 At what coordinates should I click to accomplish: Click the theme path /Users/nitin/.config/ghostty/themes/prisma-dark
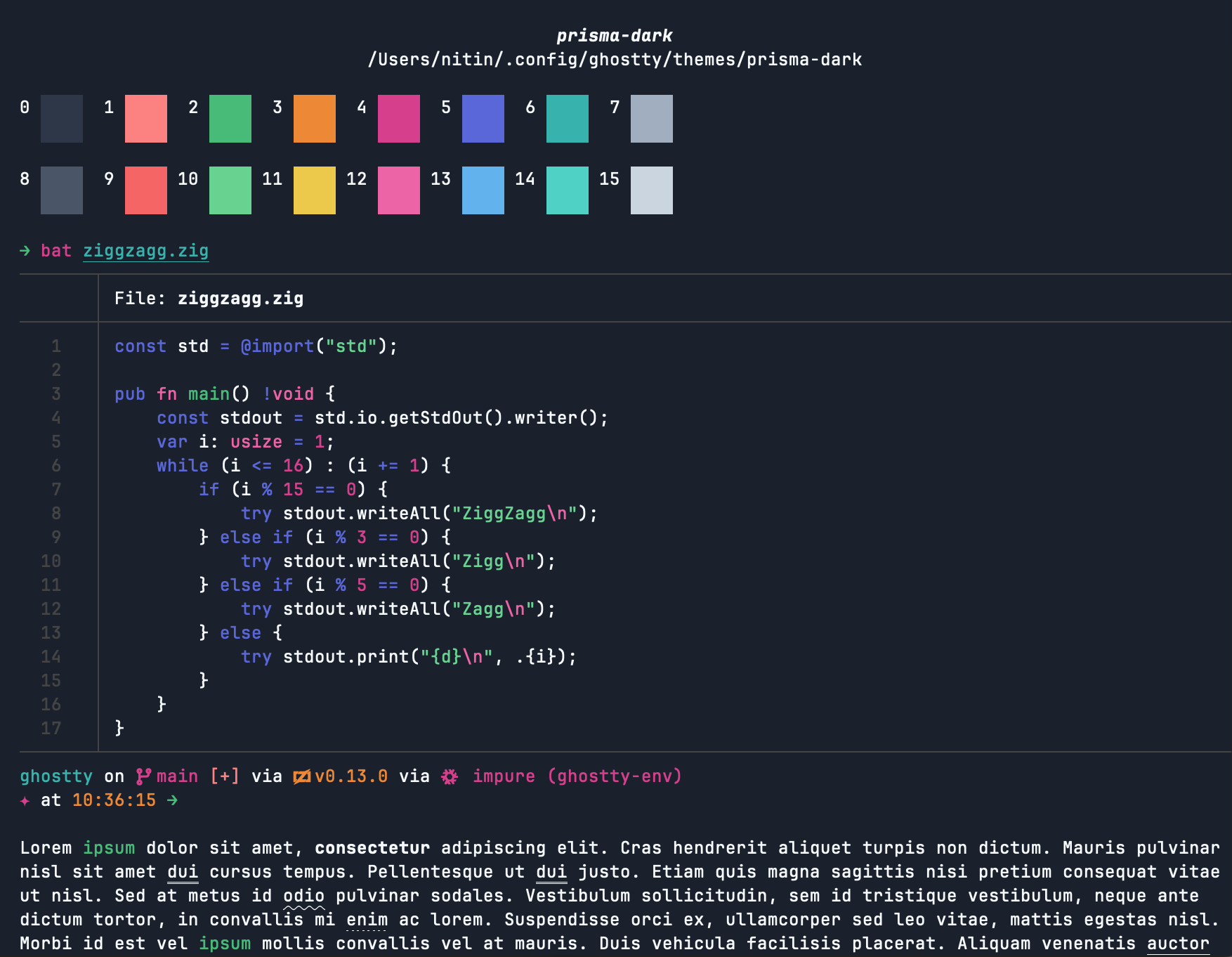[615, 60]
